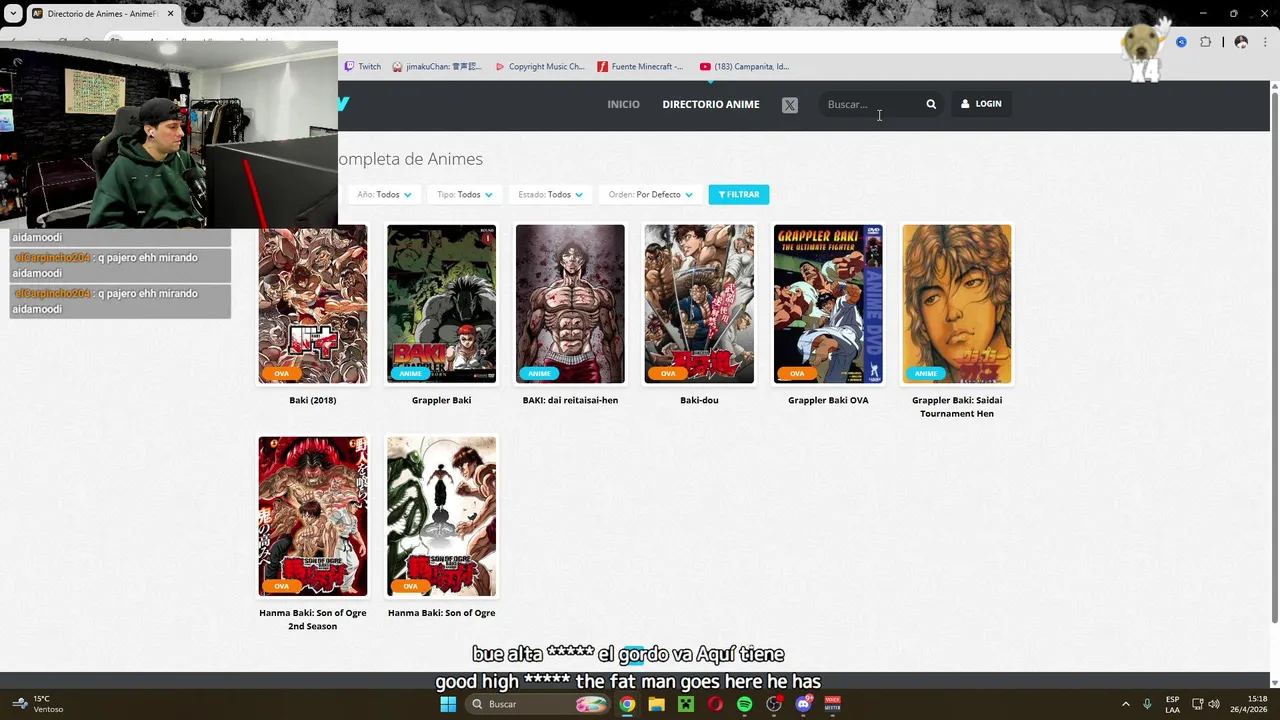The height and width of the screenshot is (720, 1280).
Task: Expand the Año: Todos dropdown
Action: 384,195
